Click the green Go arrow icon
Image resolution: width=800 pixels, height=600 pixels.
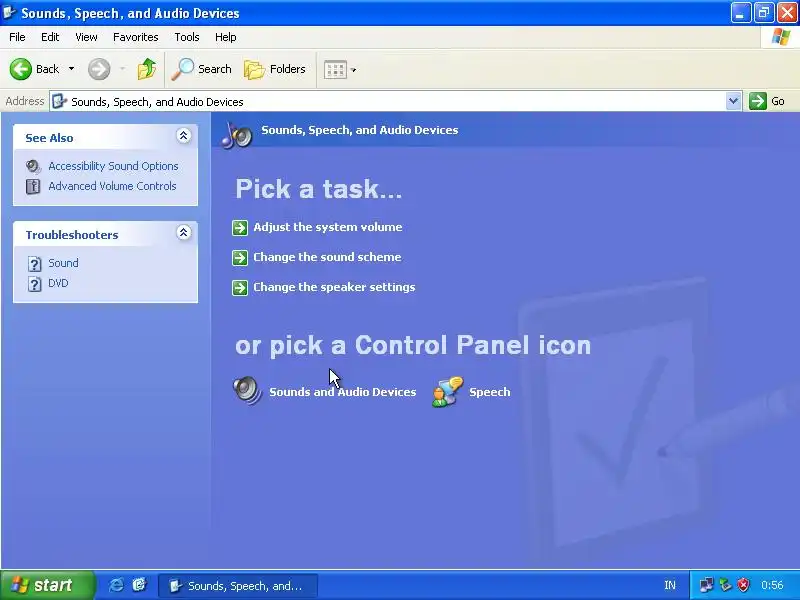[x=758, y=101]
